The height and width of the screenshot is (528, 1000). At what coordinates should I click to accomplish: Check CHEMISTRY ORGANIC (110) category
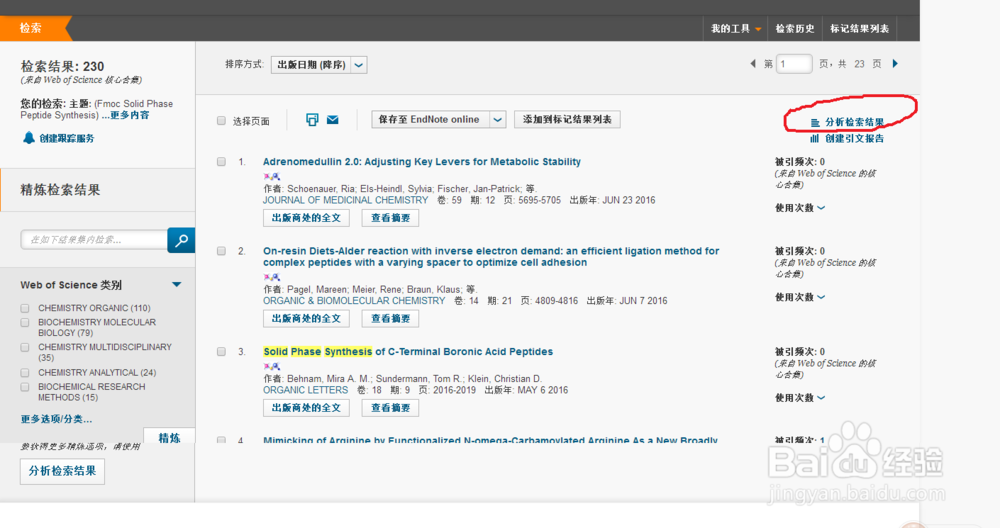click(25, 308)
